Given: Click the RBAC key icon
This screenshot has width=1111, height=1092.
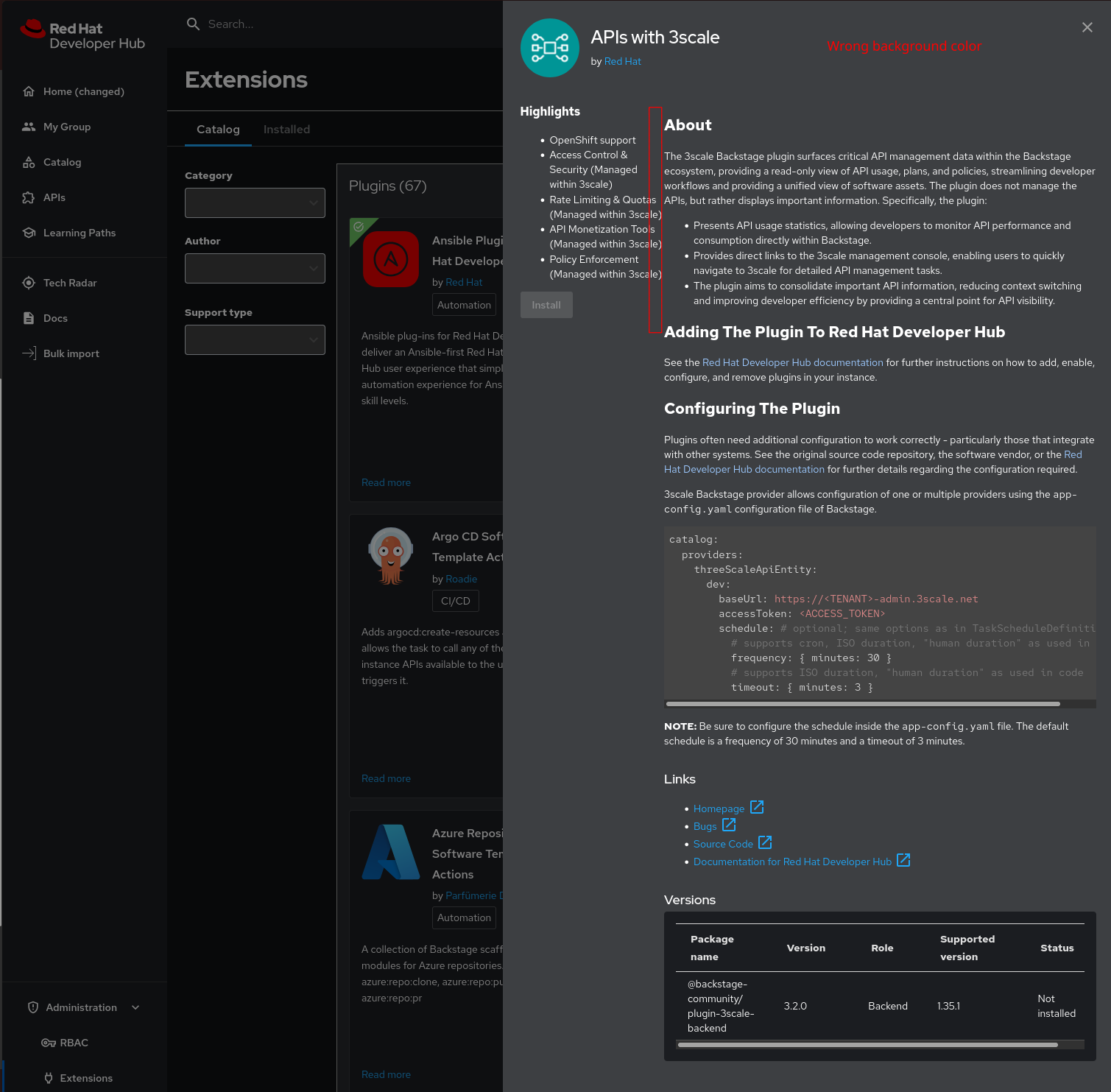Looking at the screenshot, I should click(49, 1043).
